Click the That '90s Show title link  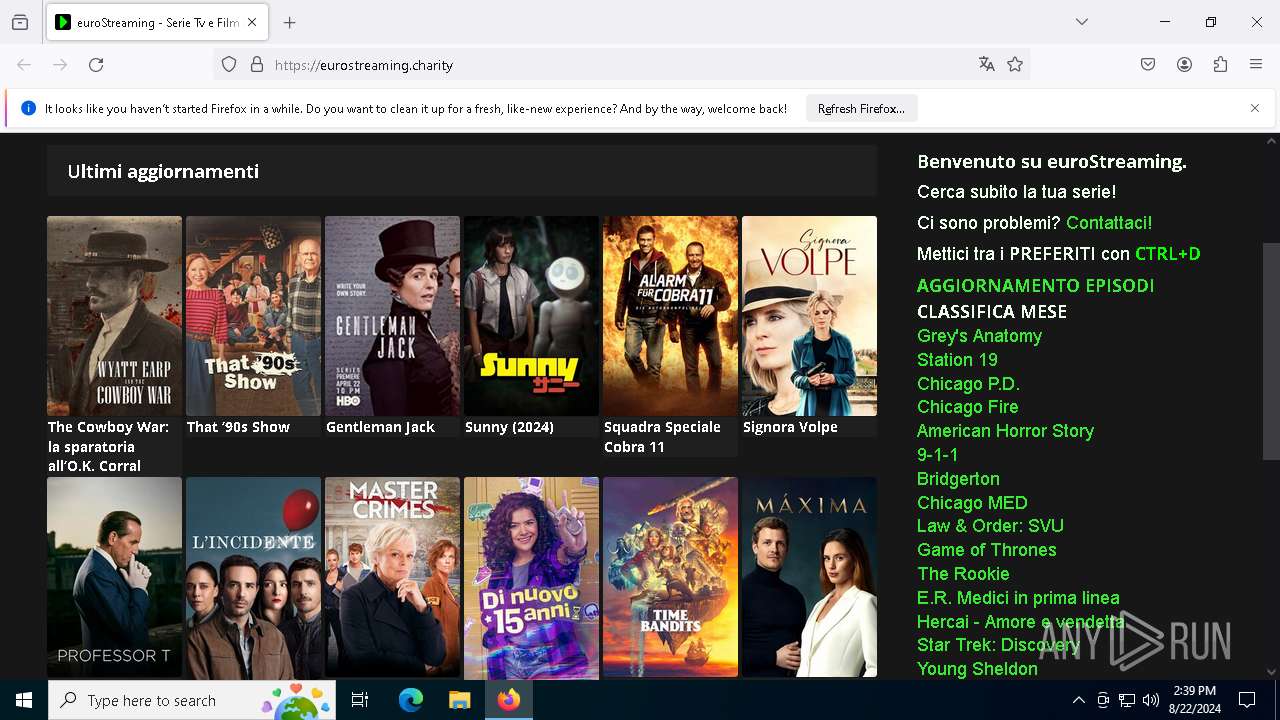click(238, 427)
